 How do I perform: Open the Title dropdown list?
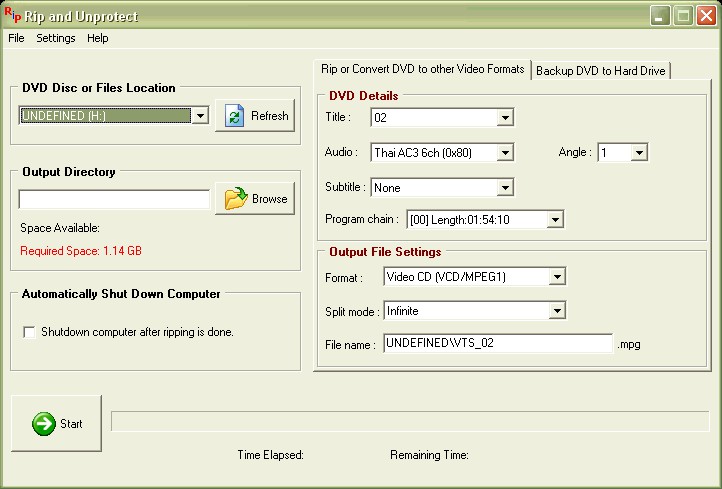coord(505,118)
